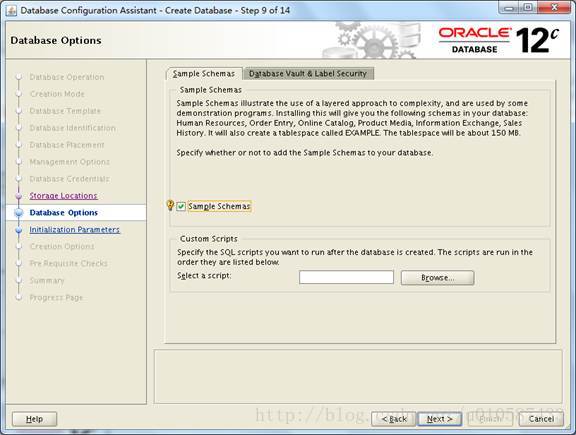Image resolution: width=576 pixels, height=435 pixels.
Task: Click the Database Identification step
Action: (x=72, y=128)
